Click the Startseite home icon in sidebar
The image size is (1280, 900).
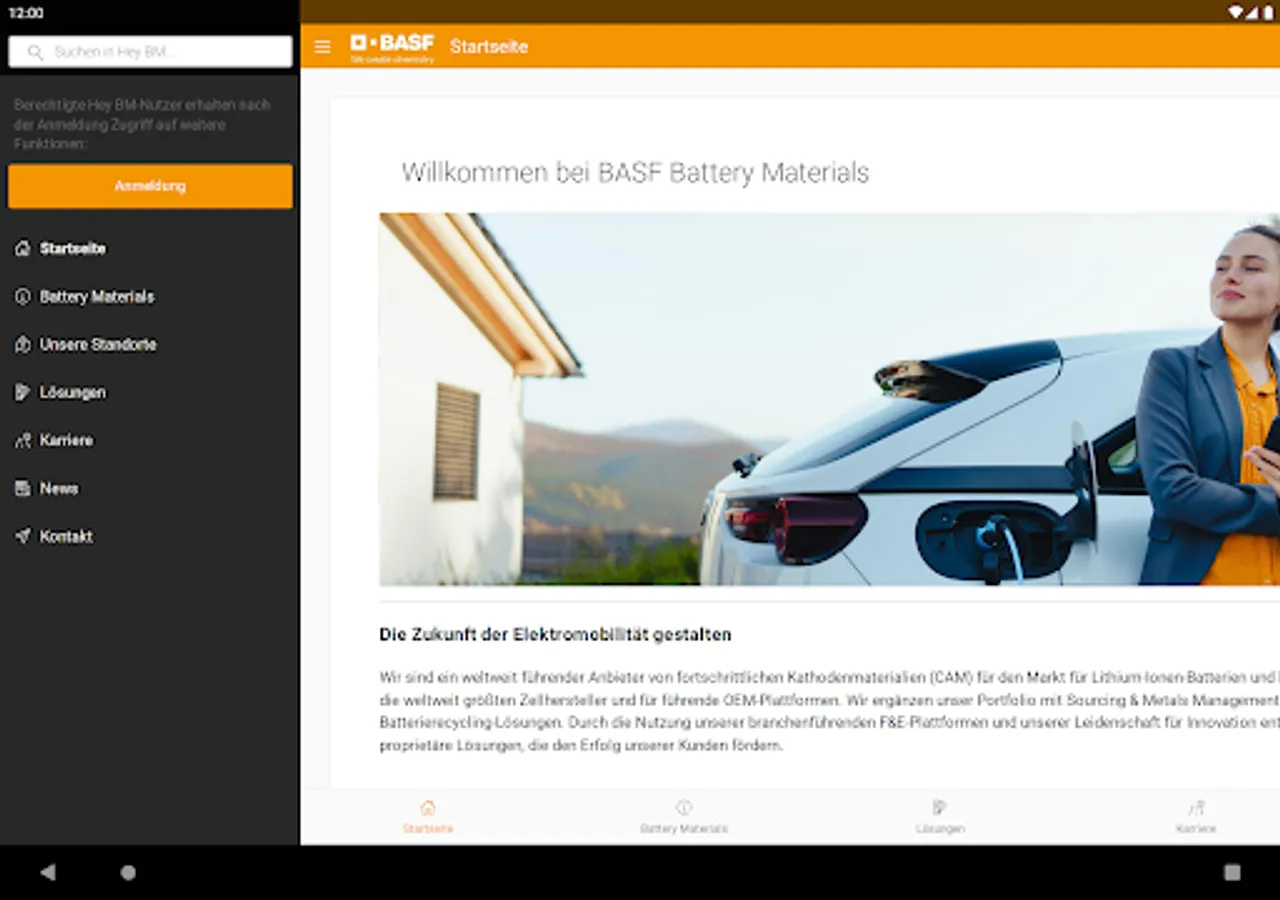click(22, 248)
